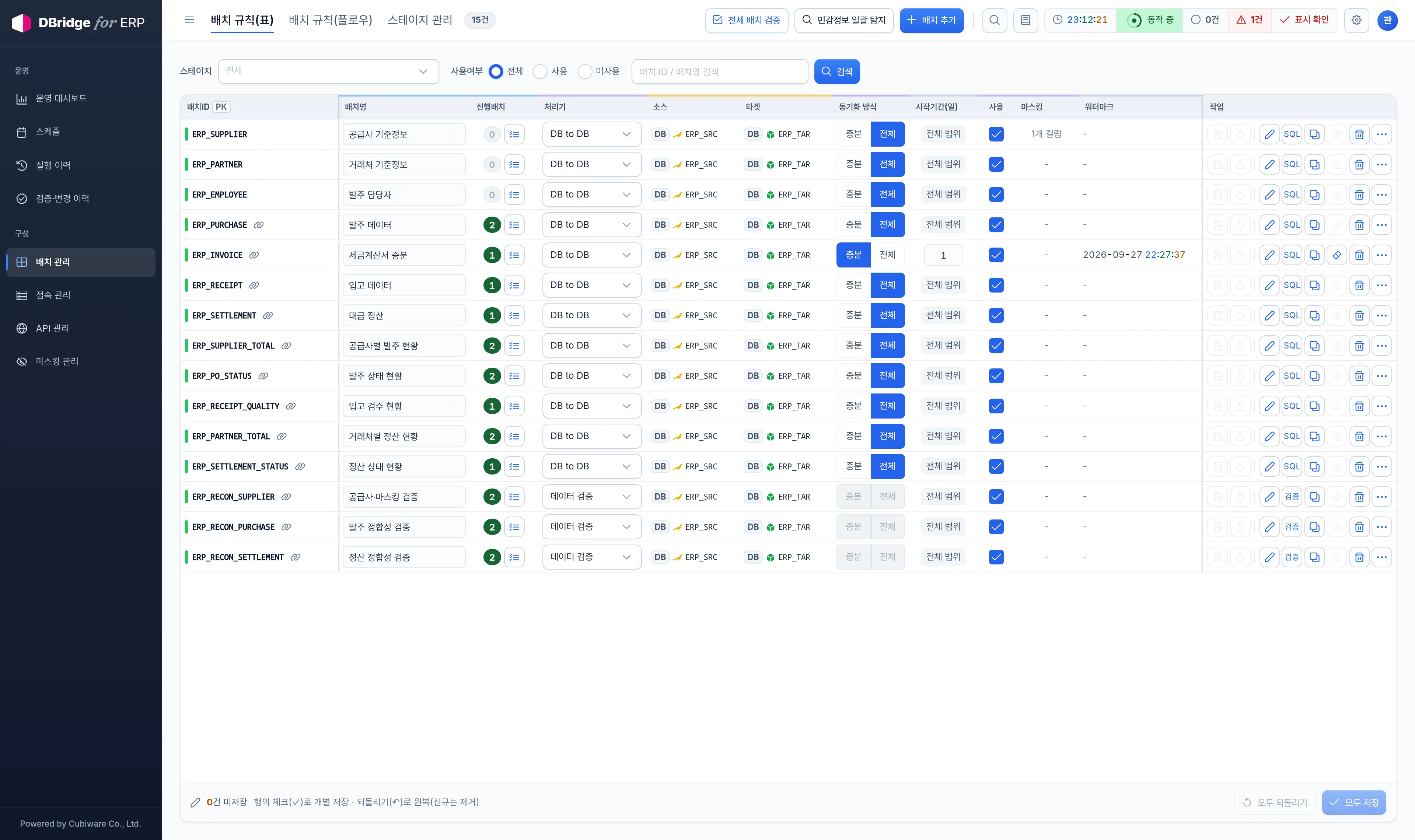
Task: Open processor dropdown for ERP_SETTLEMENT_STATUS row
Action: pyautogui.click(x=591, y=467)
